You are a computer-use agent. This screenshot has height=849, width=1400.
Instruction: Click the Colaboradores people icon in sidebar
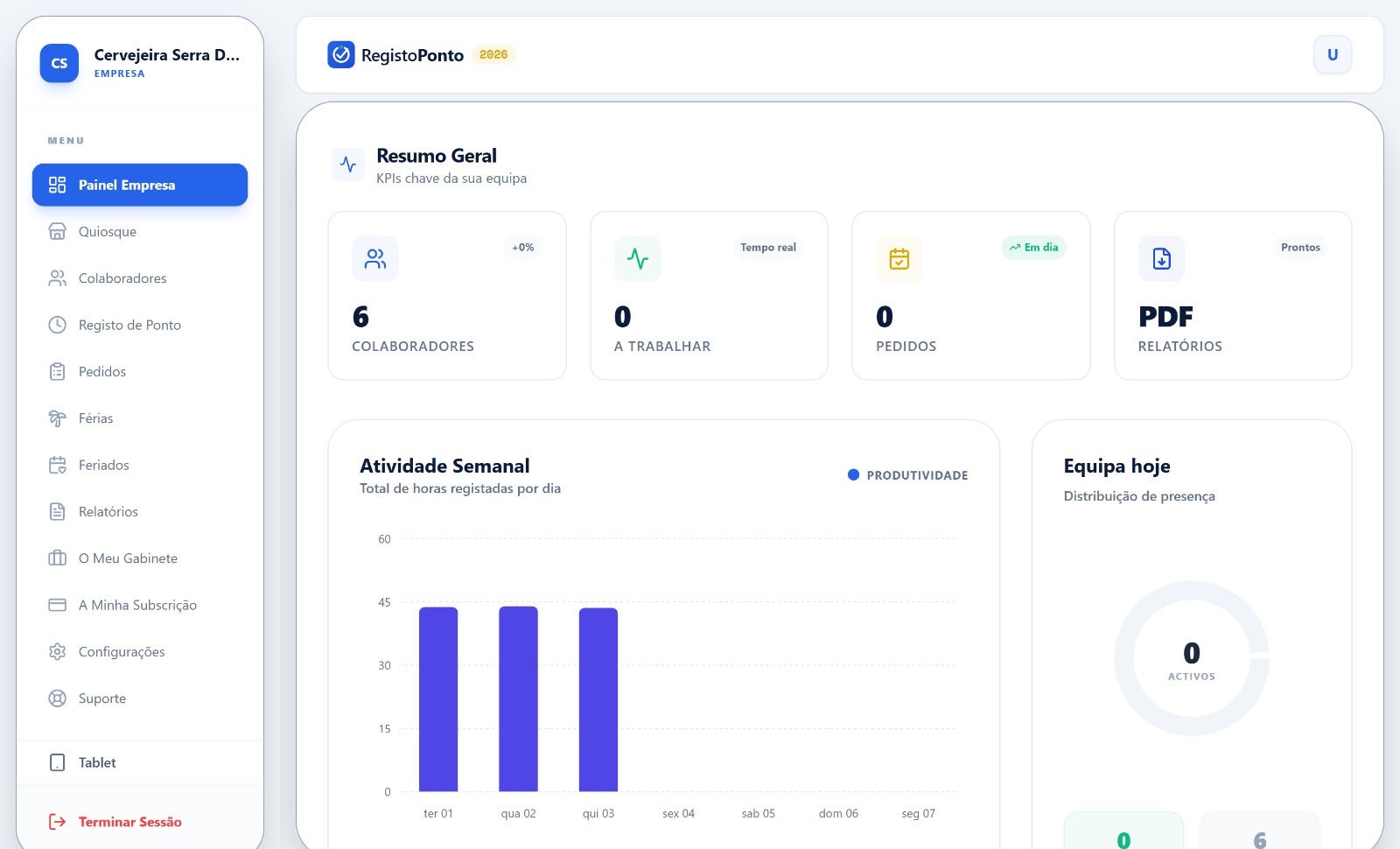click(57, 278)
